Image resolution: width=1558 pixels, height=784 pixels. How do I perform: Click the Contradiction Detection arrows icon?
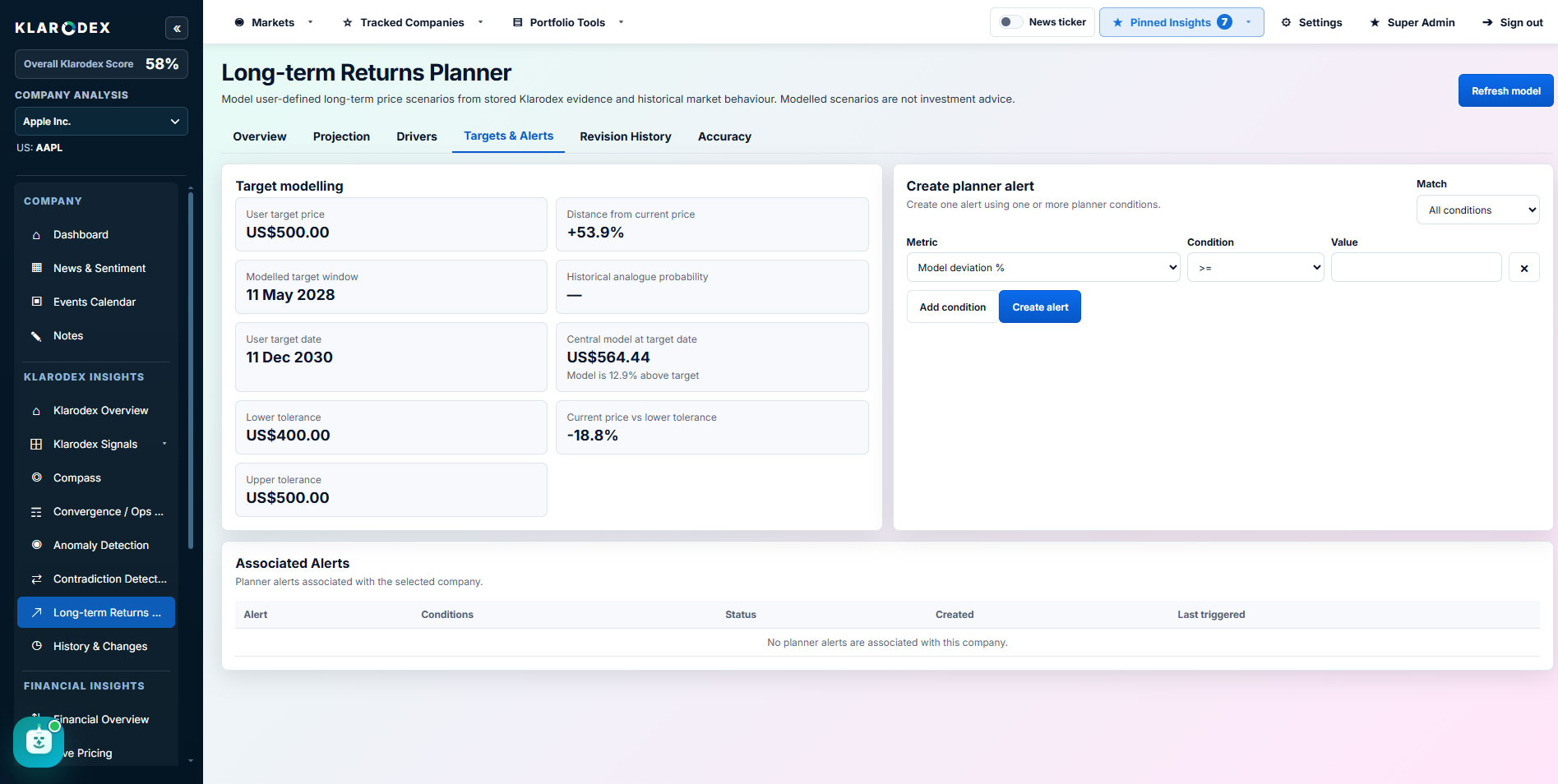[36, 579]
